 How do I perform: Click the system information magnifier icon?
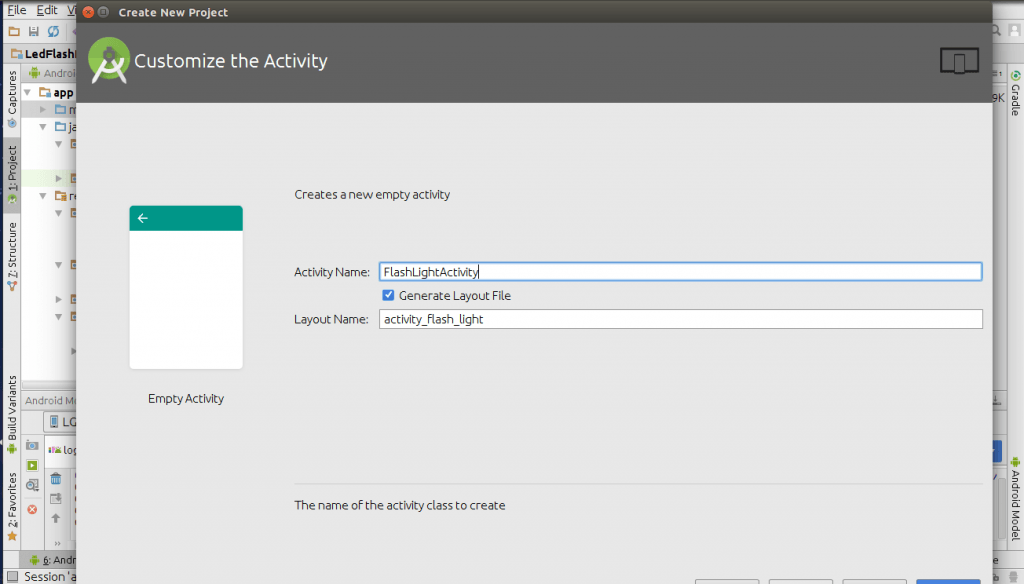32,485
